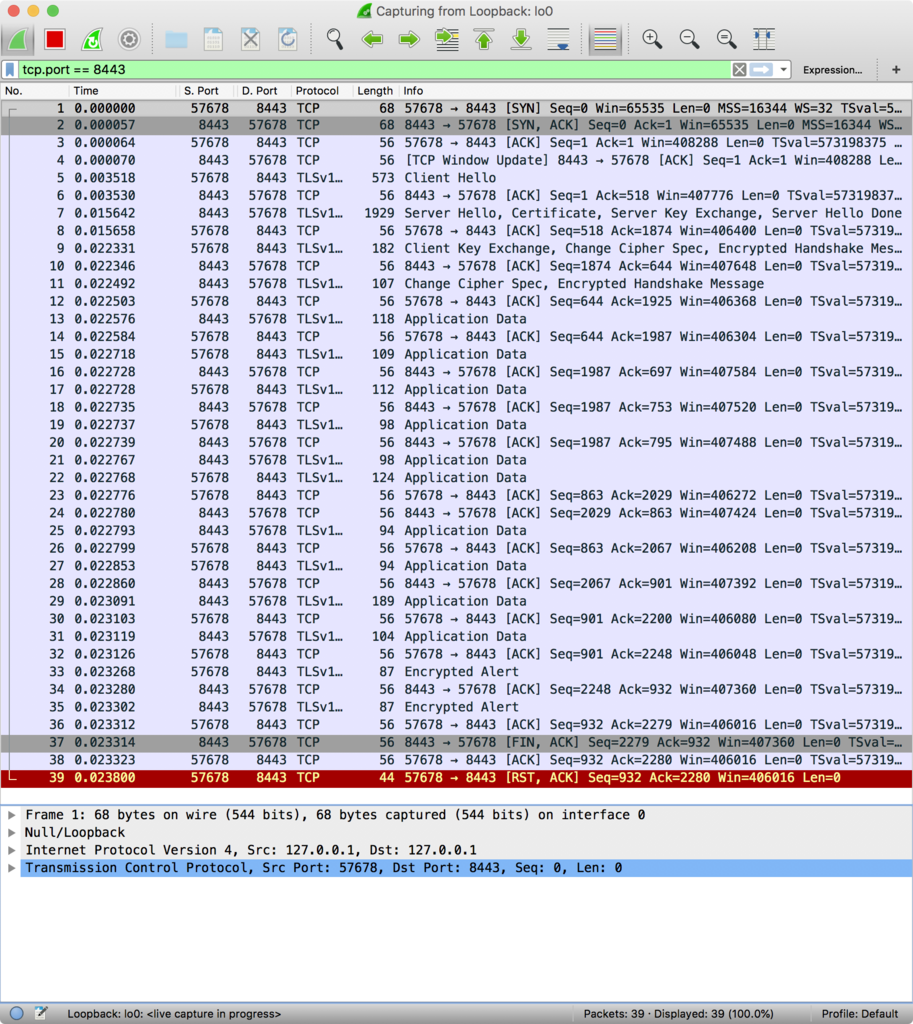This screenshot has width=913, height=1024.
Task: Go forward in packet history
Action: click(409, 40)
